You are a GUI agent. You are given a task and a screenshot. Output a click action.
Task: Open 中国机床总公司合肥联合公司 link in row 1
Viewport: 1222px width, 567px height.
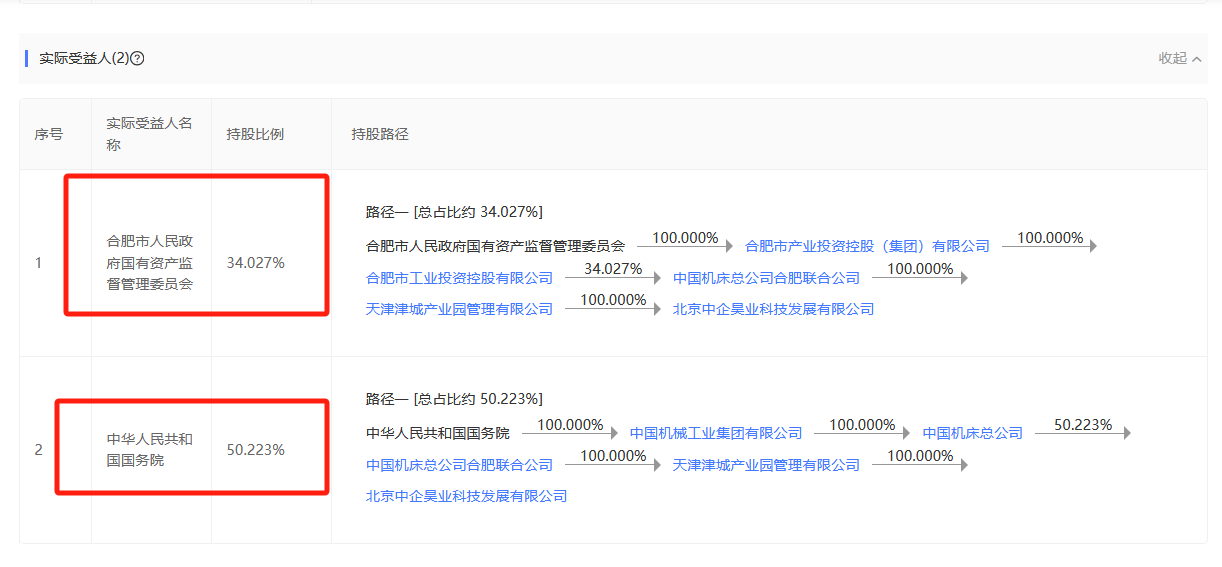766,278
